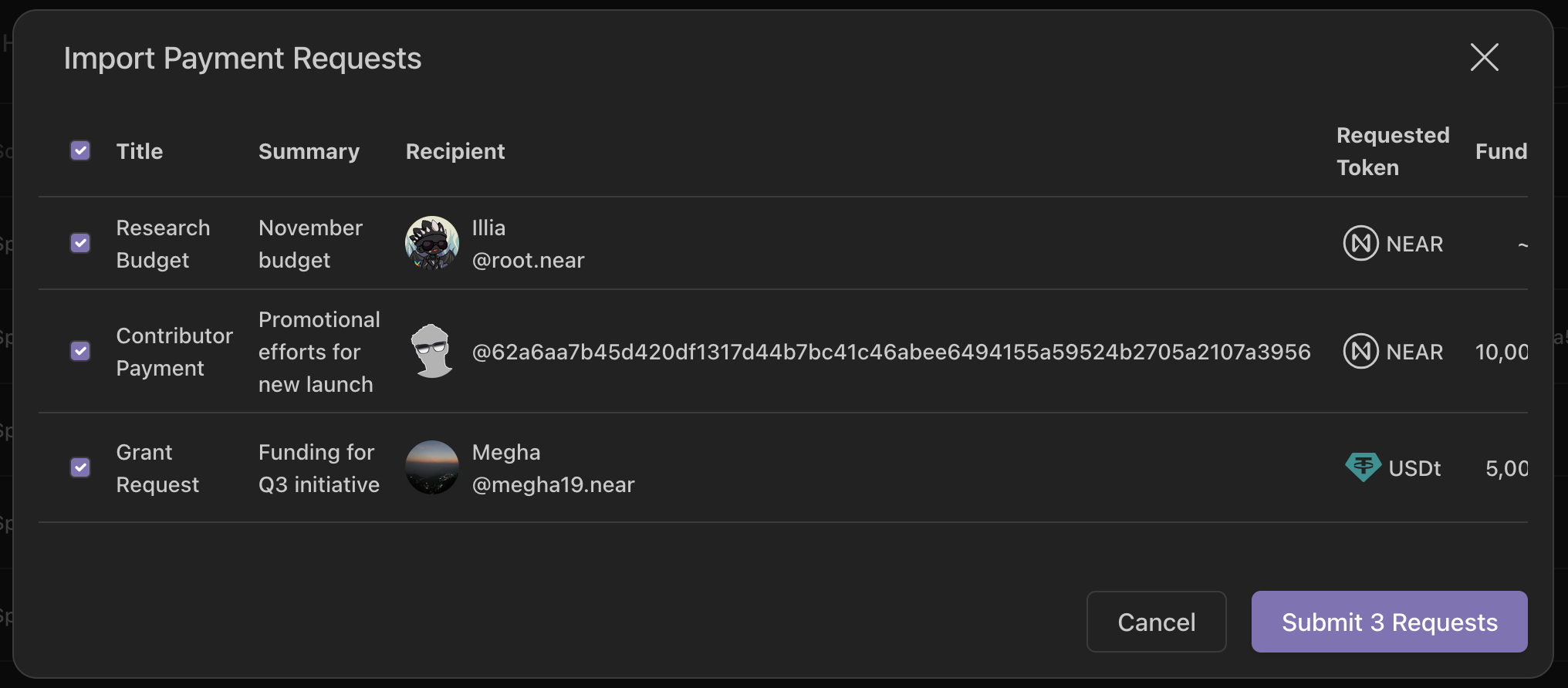This screenshot has width=1568, height=688.
Task: Click the long 62a6aa7b hex account address
Action: coord(890,352)
